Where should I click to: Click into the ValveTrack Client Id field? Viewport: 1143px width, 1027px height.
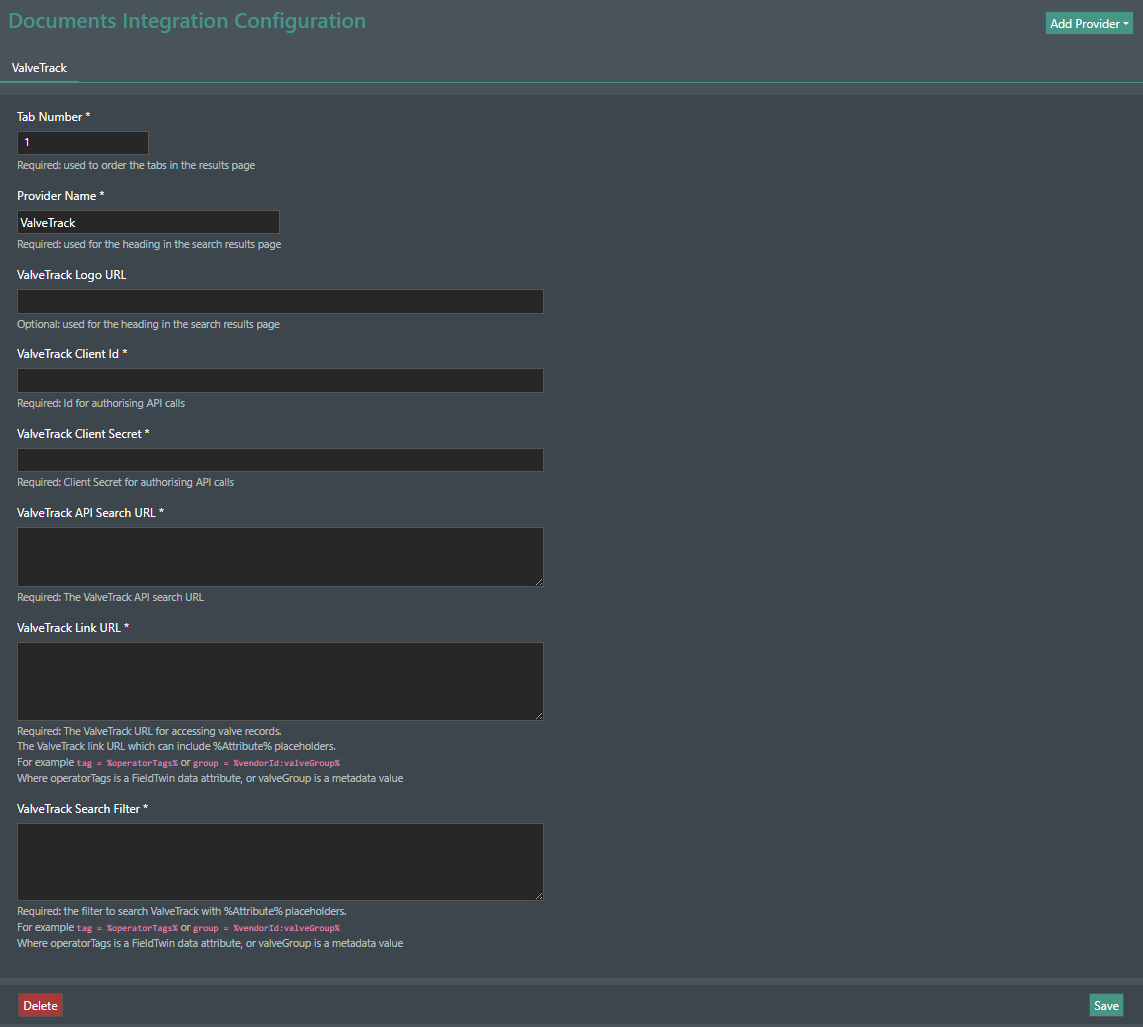pos(280,380)
